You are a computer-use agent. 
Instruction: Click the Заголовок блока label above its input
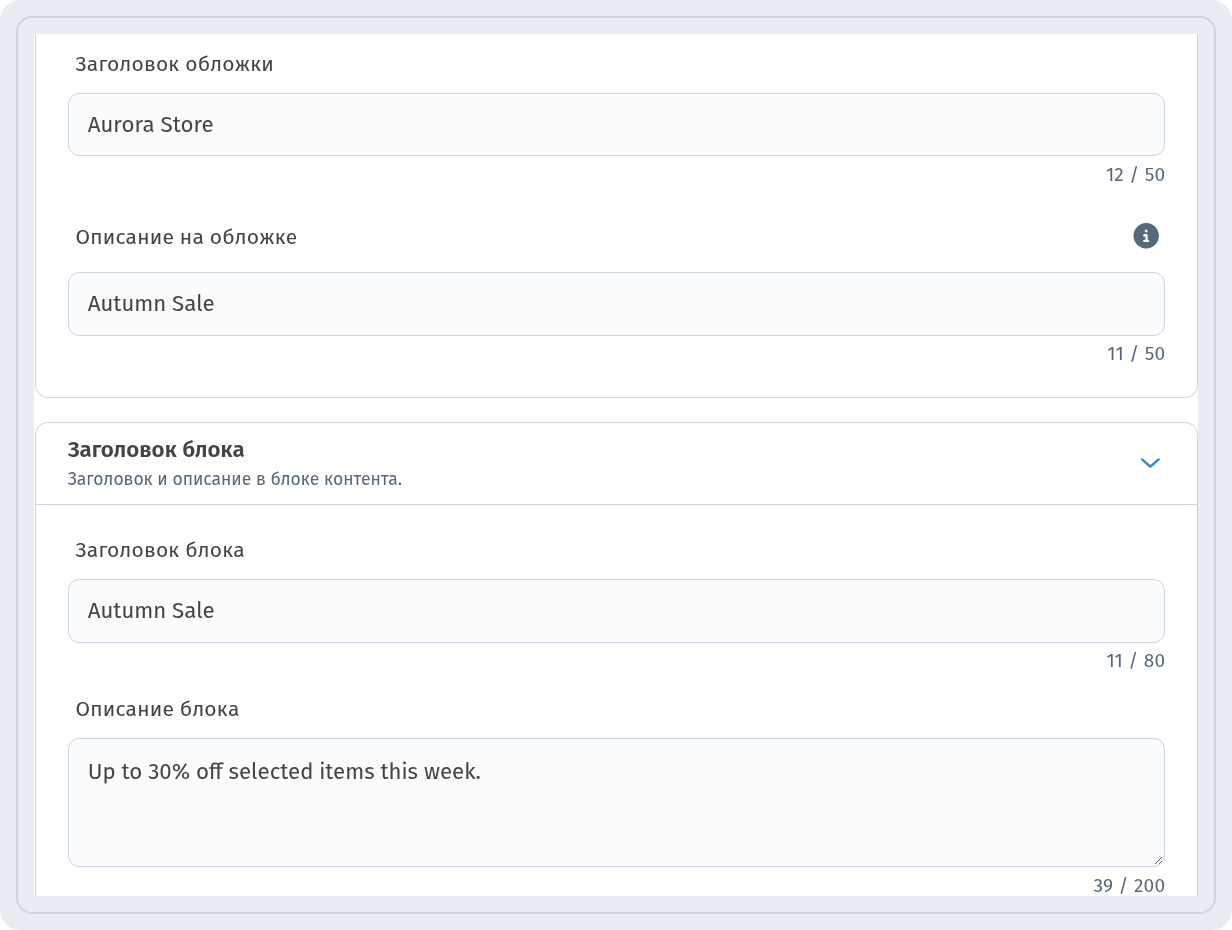160,550
